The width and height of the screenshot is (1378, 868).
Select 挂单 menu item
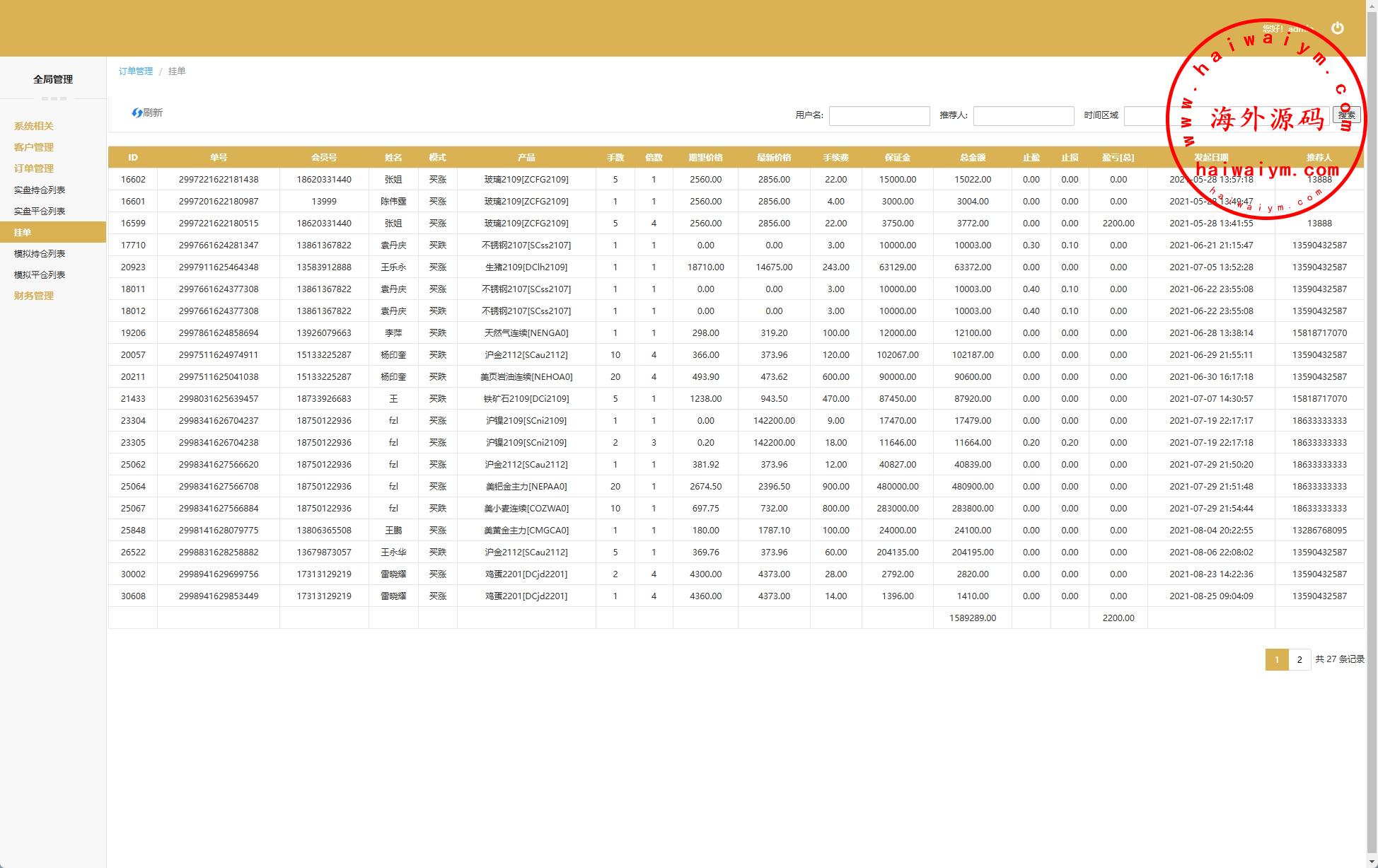pos(23,232)
